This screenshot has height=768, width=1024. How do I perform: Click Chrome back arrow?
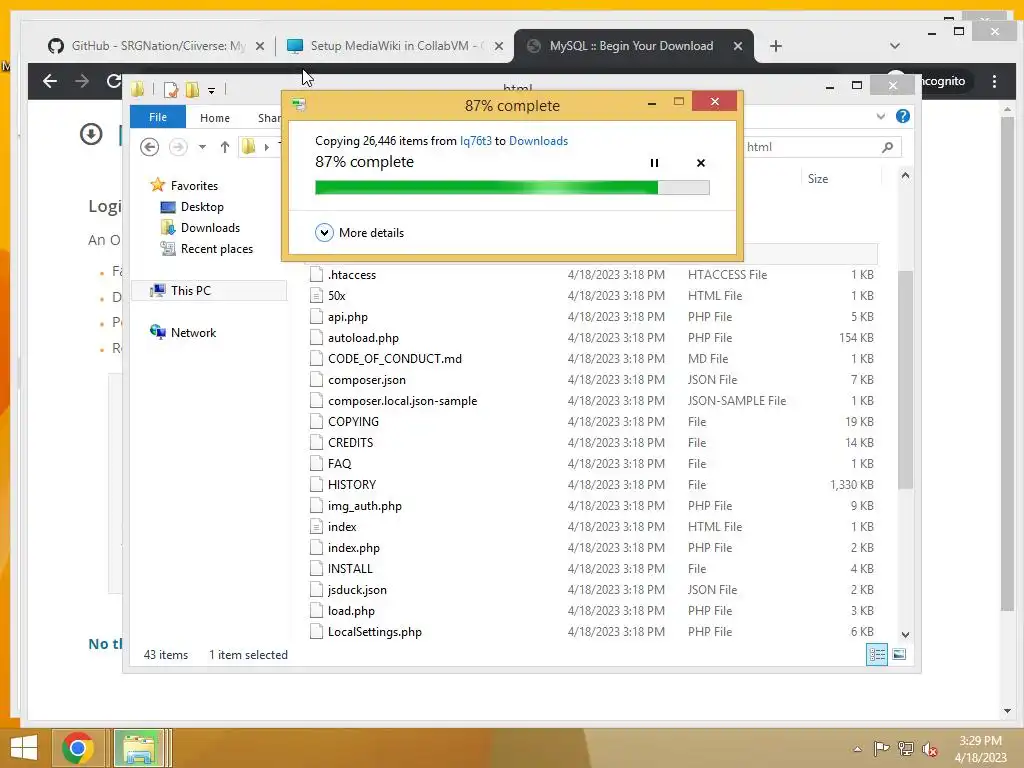(x=50, y=81)
